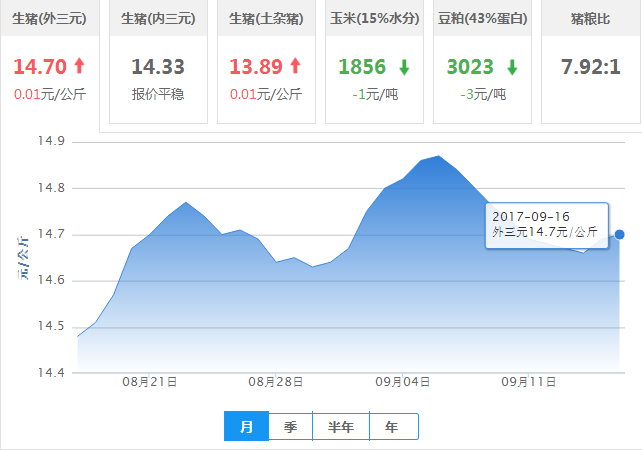This screenshot has height=451, width=642.
Task: Switch chart range to 季
Action: coord(290,426)
